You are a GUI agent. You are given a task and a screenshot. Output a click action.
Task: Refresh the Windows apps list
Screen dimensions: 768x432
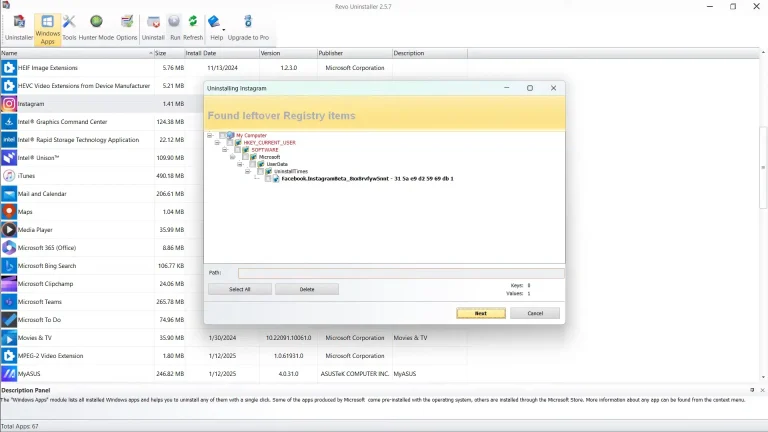point(193,29)
